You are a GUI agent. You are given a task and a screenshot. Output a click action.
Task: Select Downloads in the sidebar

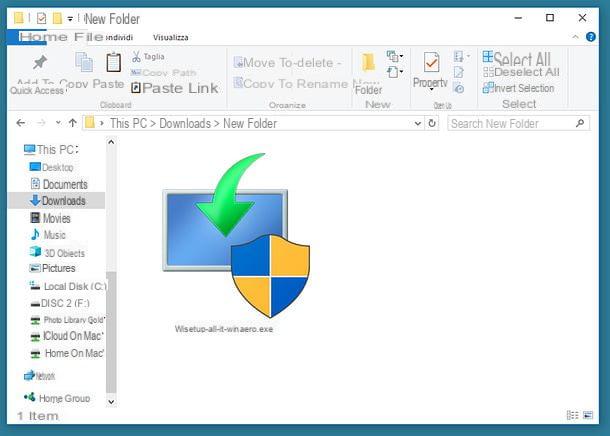point(57,201)
